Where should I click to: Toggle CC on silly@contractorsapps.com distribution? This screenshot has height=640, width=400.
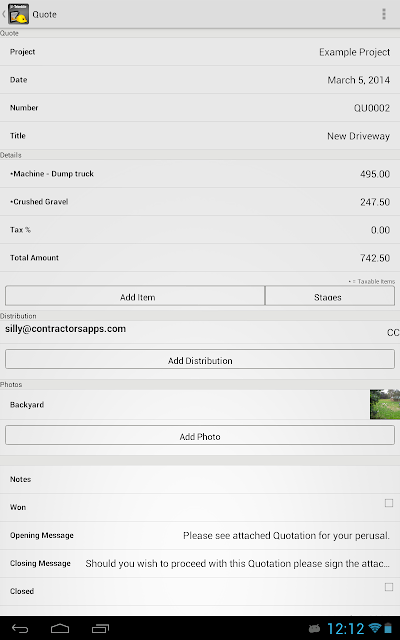tap(393, 333)
